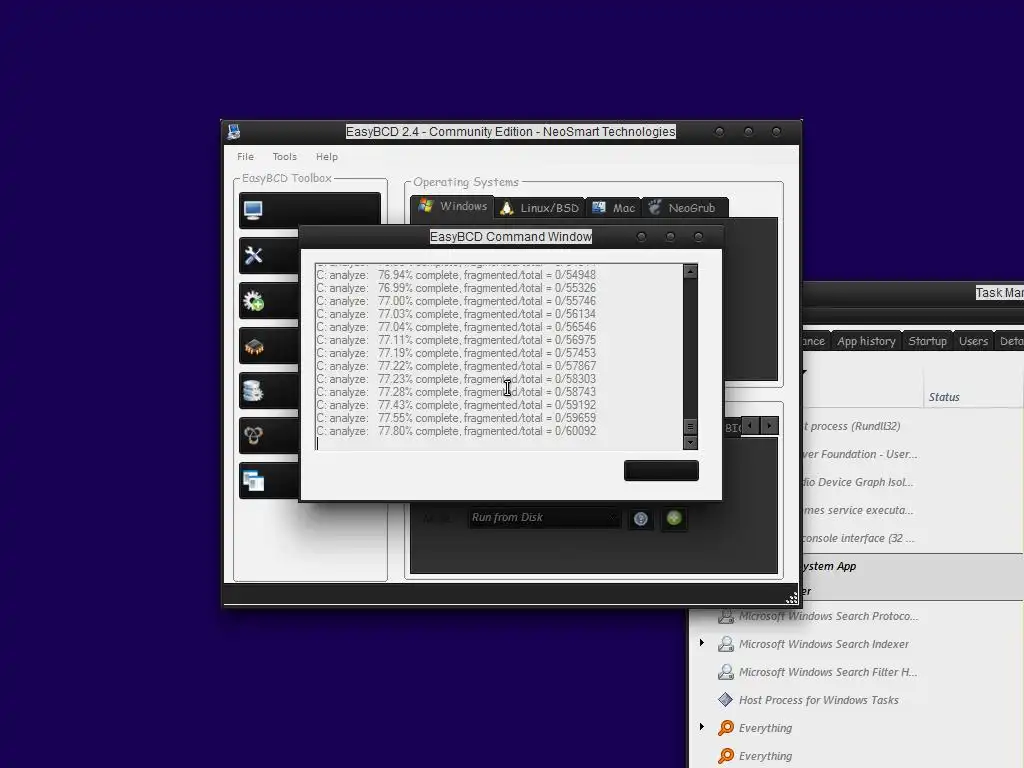Click the line reading 77.80% complete

[x=456, y=431]
